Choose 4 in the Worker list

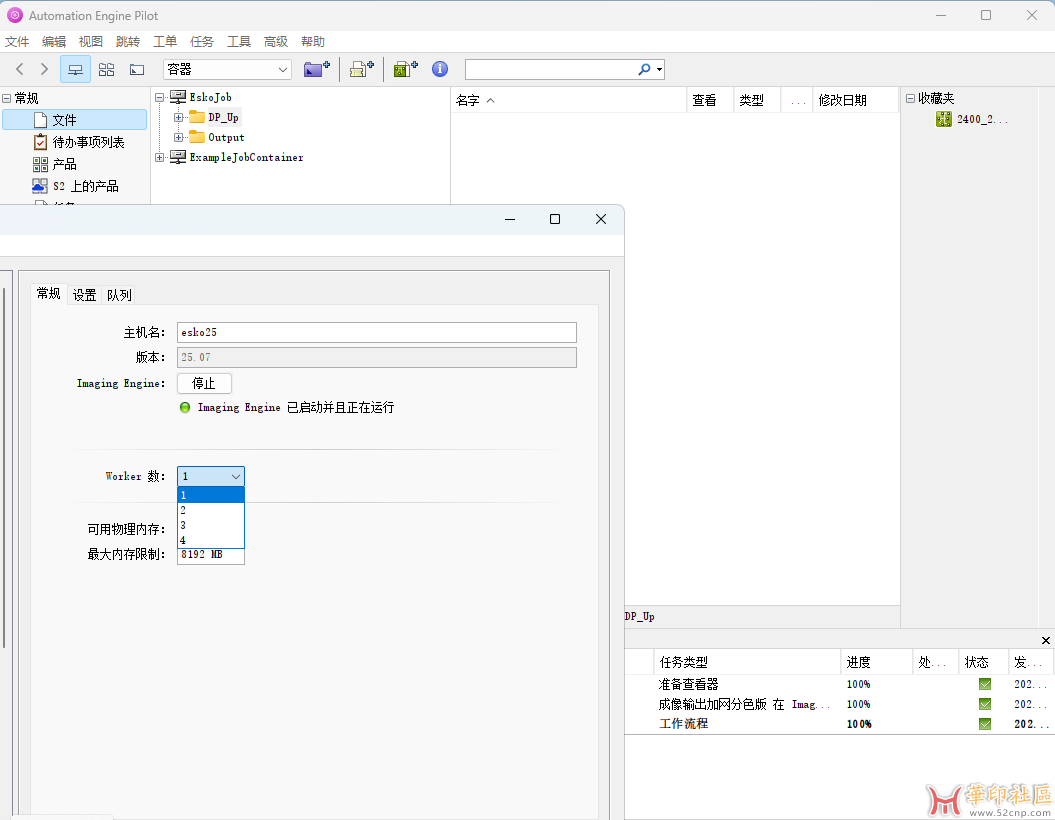pyautogui.click(x=211, y=540)
